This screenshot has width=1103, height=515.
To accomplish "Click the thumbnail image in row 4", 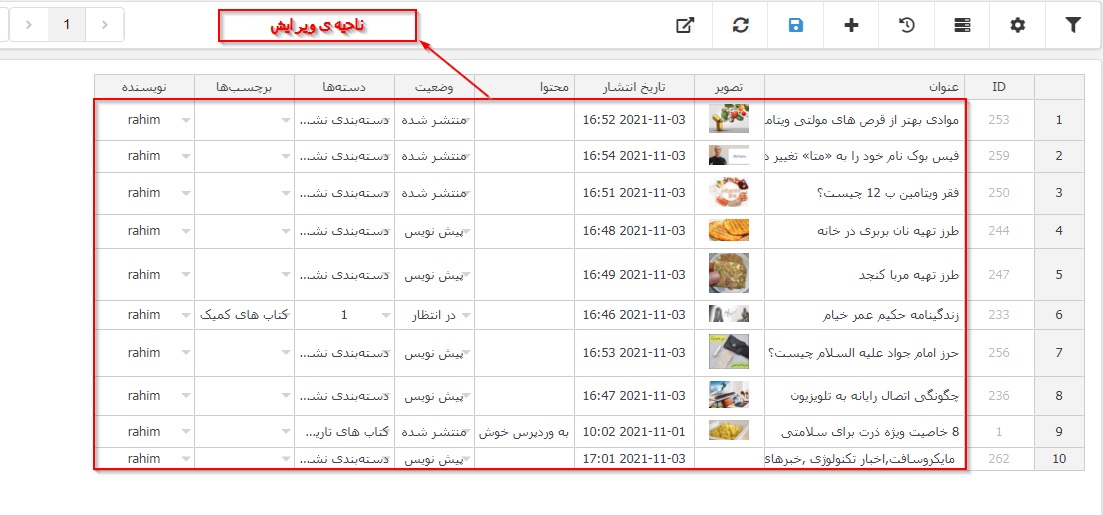I will (728, 231).
